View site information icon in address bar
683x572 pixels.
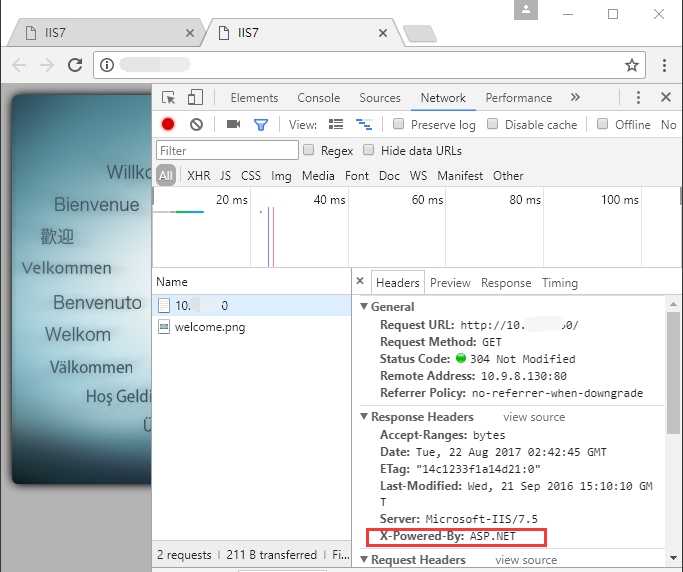point(107,65)
